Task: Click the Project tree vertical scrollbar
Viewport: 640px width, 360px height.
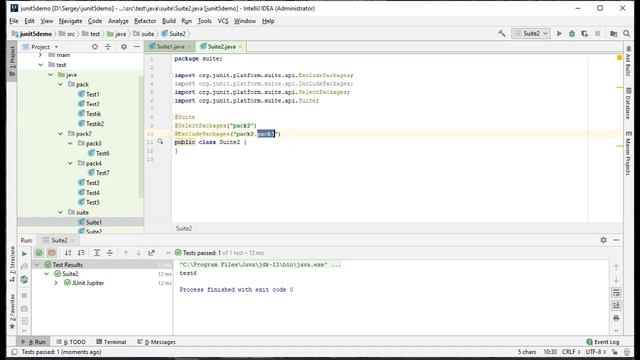Action: click(141, 137)
